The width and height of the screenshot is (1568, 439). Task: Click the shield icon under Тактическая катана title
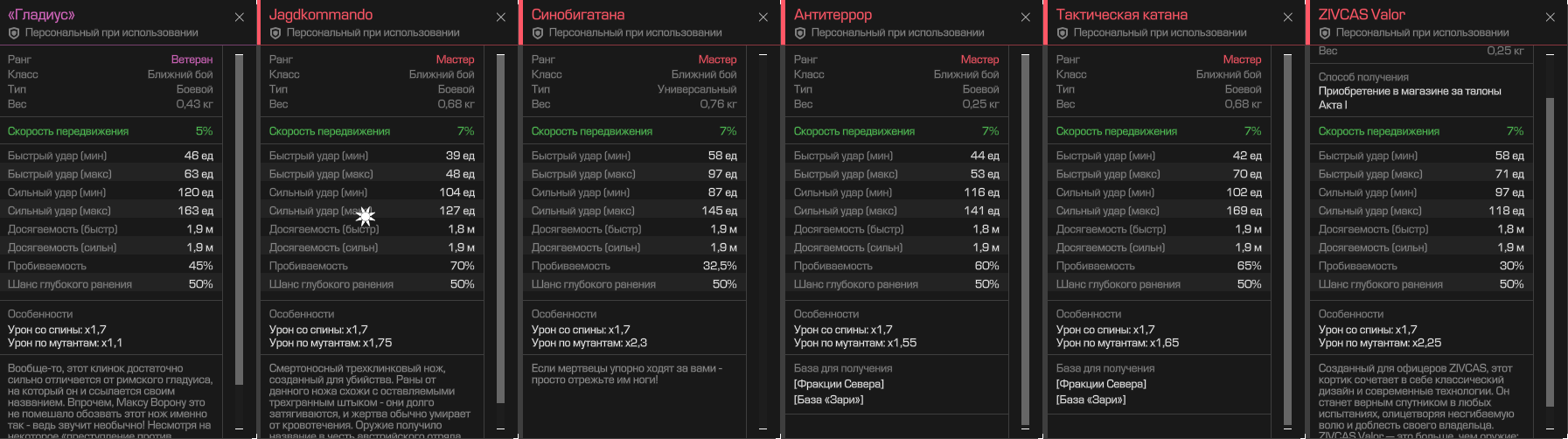(1063, 33)
